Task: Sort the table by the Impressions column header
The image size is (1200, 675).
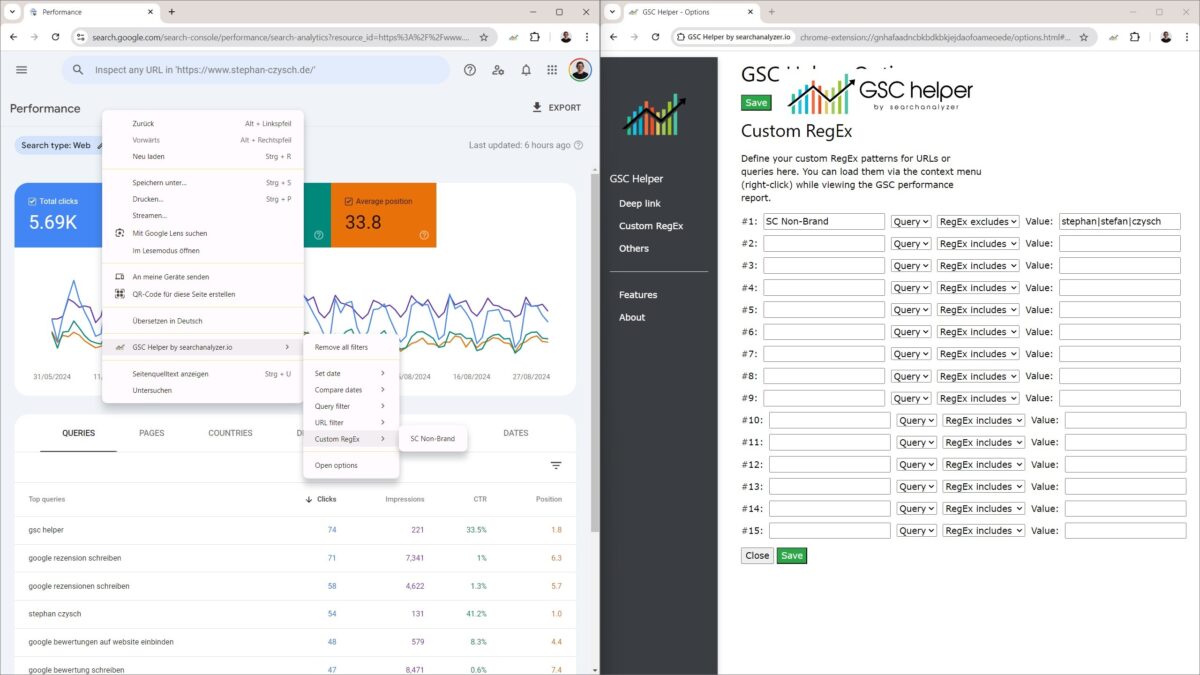Action: click(405, 499)
